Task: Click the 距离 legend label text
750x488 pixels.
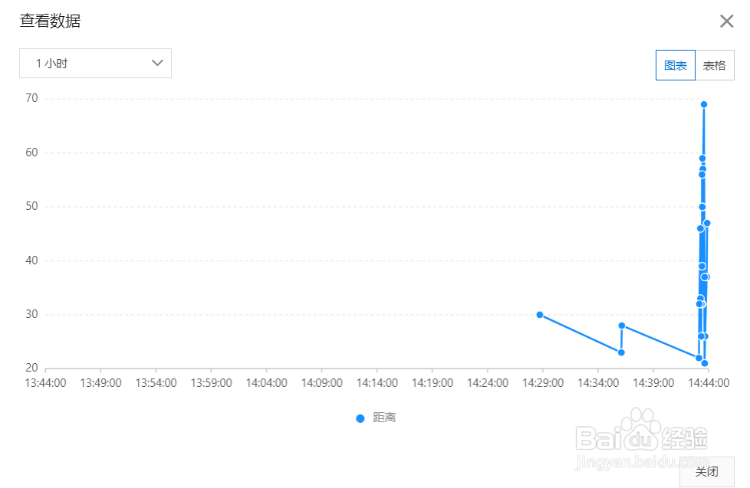Action: [384, 418]
